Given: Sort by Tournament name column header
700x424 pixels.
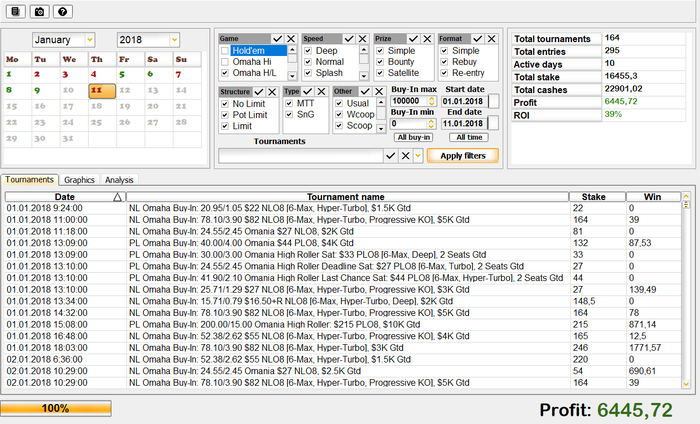Looking at the screenshot, I should coord(347,197).
